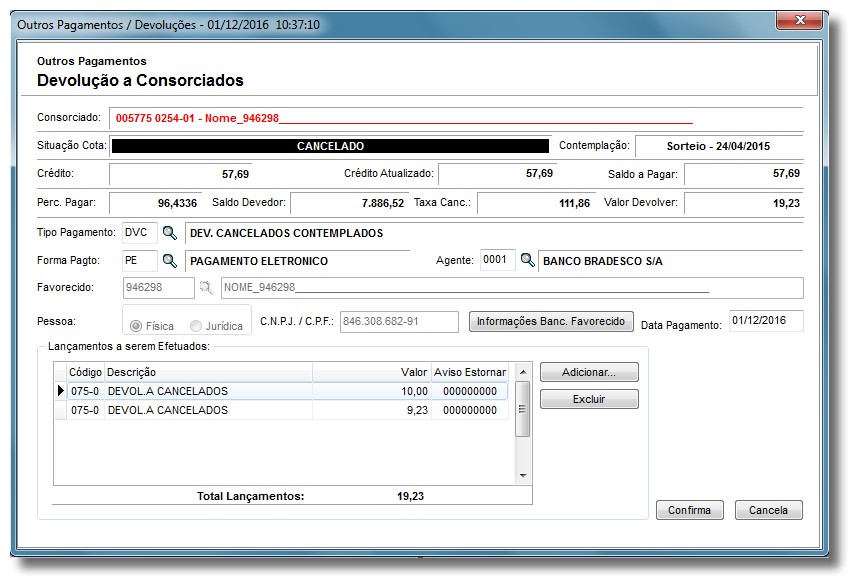The width and height of the screenshot is (849, 576).
Task: Click the Valor column header
Action: [x=372, y=372]
